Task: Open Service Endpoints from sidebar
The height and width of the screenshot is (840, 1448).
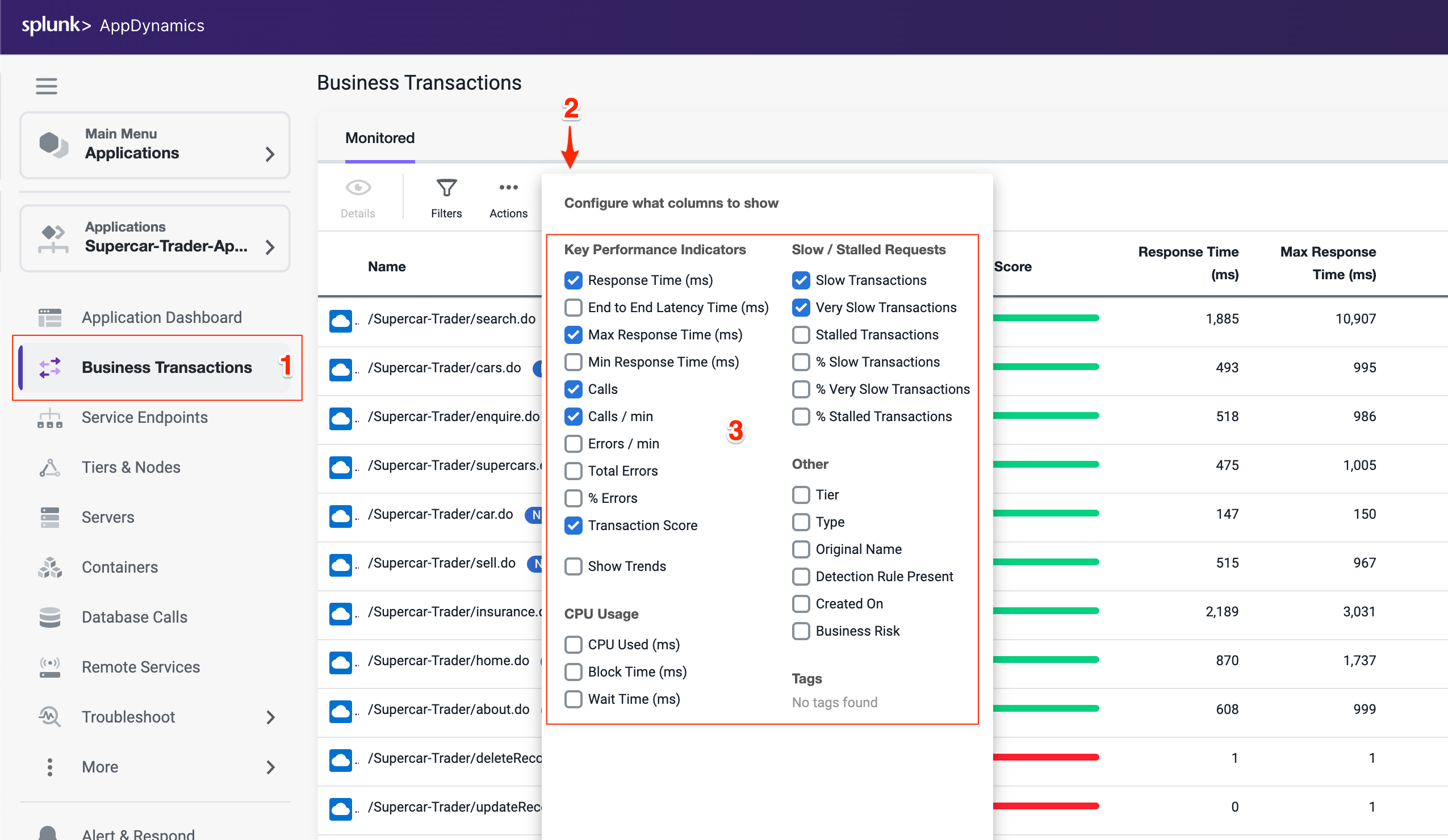Action: pyautogui.click(x=144, y=417)
